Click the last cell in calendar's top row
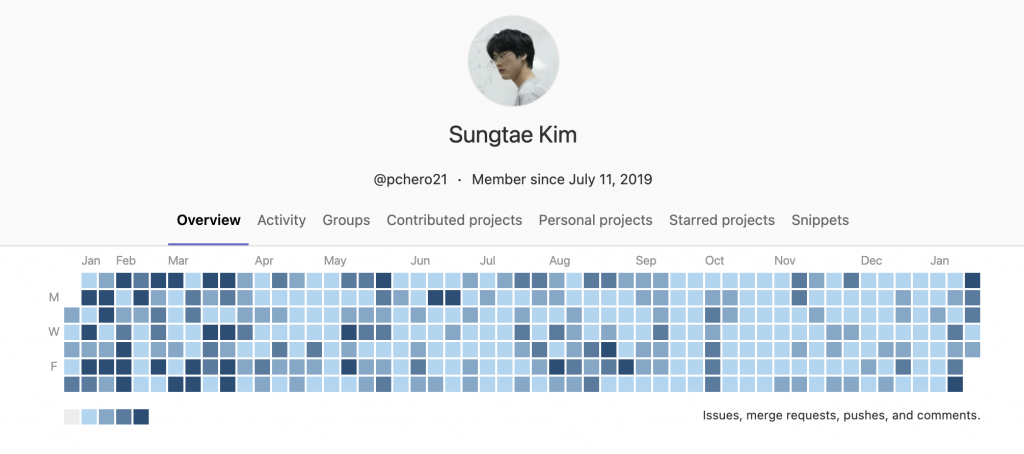The height and width of the screenshot is (454, 1024). tap(972, 280)
